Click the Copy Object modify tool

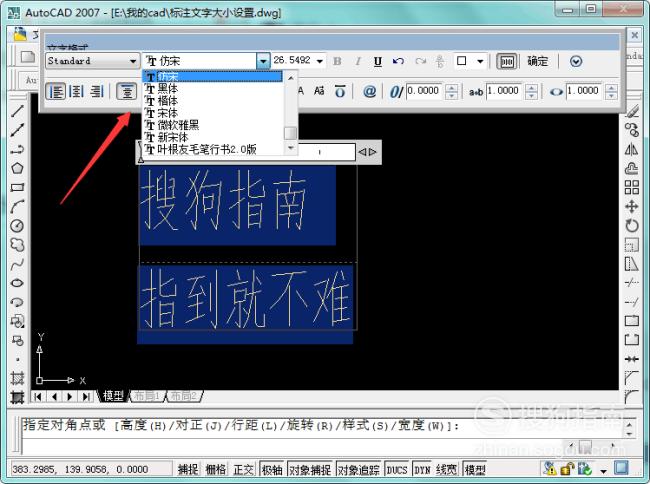[x=632, y=130]
